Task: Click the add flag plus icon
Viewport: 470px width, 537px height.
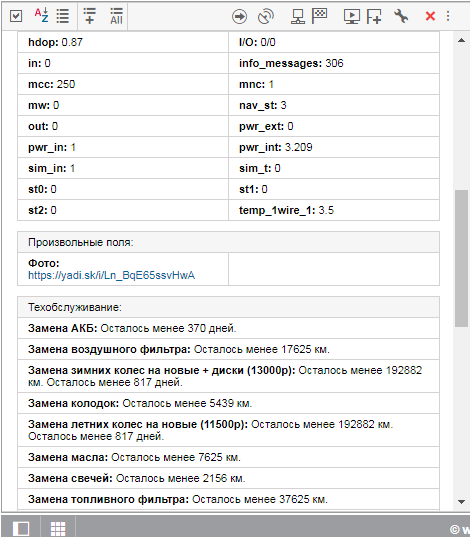Action: [x=374, y=16]
